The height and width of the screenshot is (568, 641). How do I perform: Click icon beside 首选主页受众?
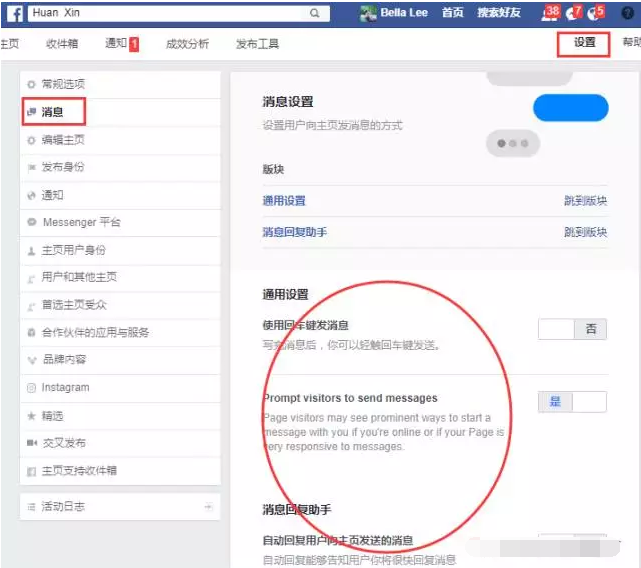(31, 306)
